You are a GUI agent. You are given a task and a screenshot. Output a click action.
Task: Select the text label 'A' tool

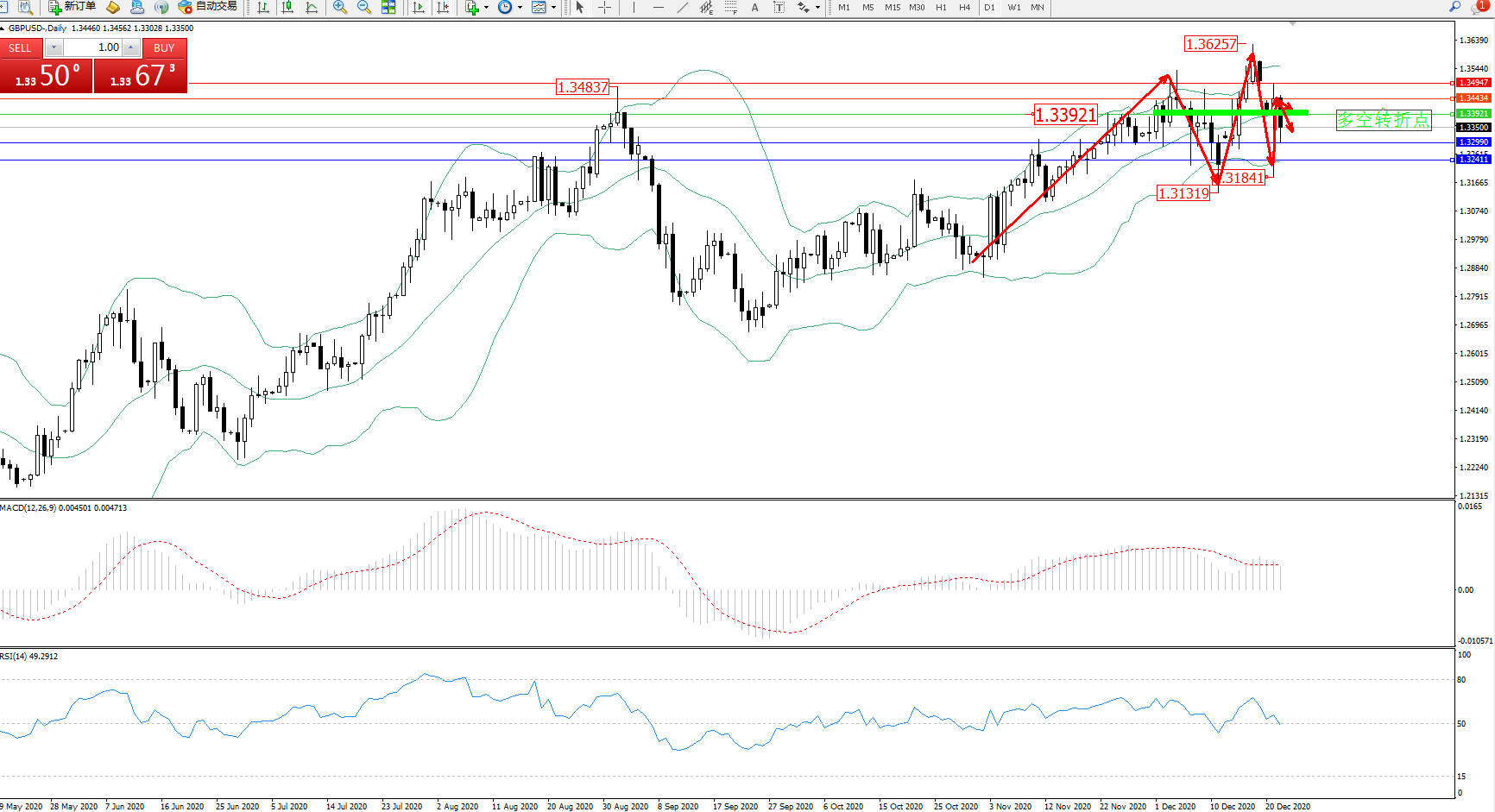pos(754,7)
